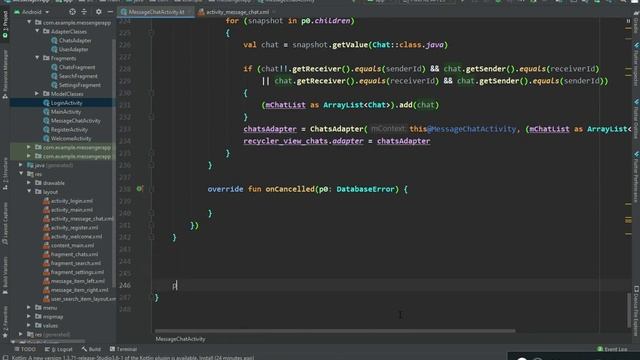The width and height of the screenshot is (640, 360).
Task: Toggle code fold marker at line 235
Action: click(x=151, y=153)
